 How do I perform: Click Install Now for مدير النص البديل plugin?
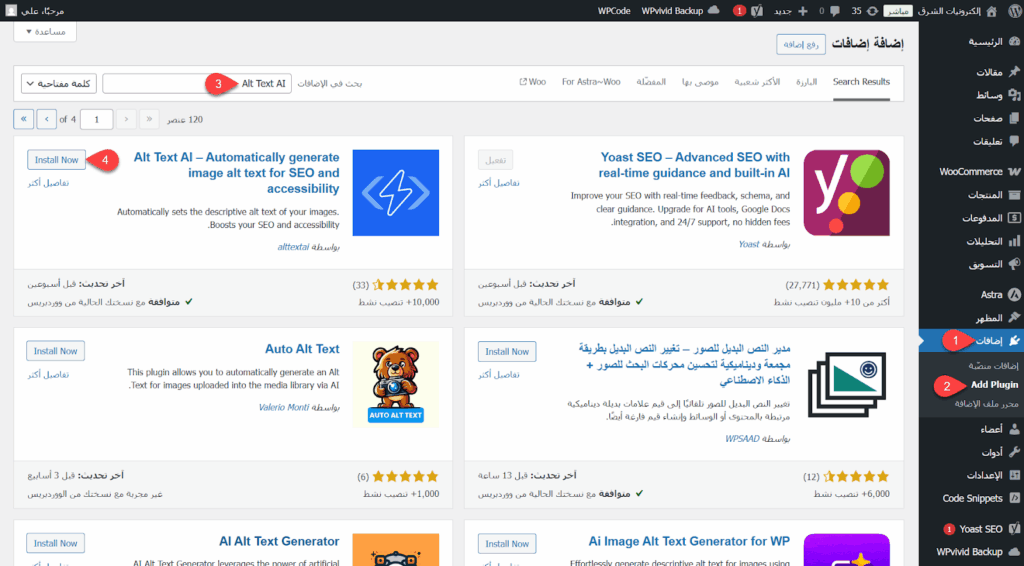pyautogui.click(x=507, y=351)
